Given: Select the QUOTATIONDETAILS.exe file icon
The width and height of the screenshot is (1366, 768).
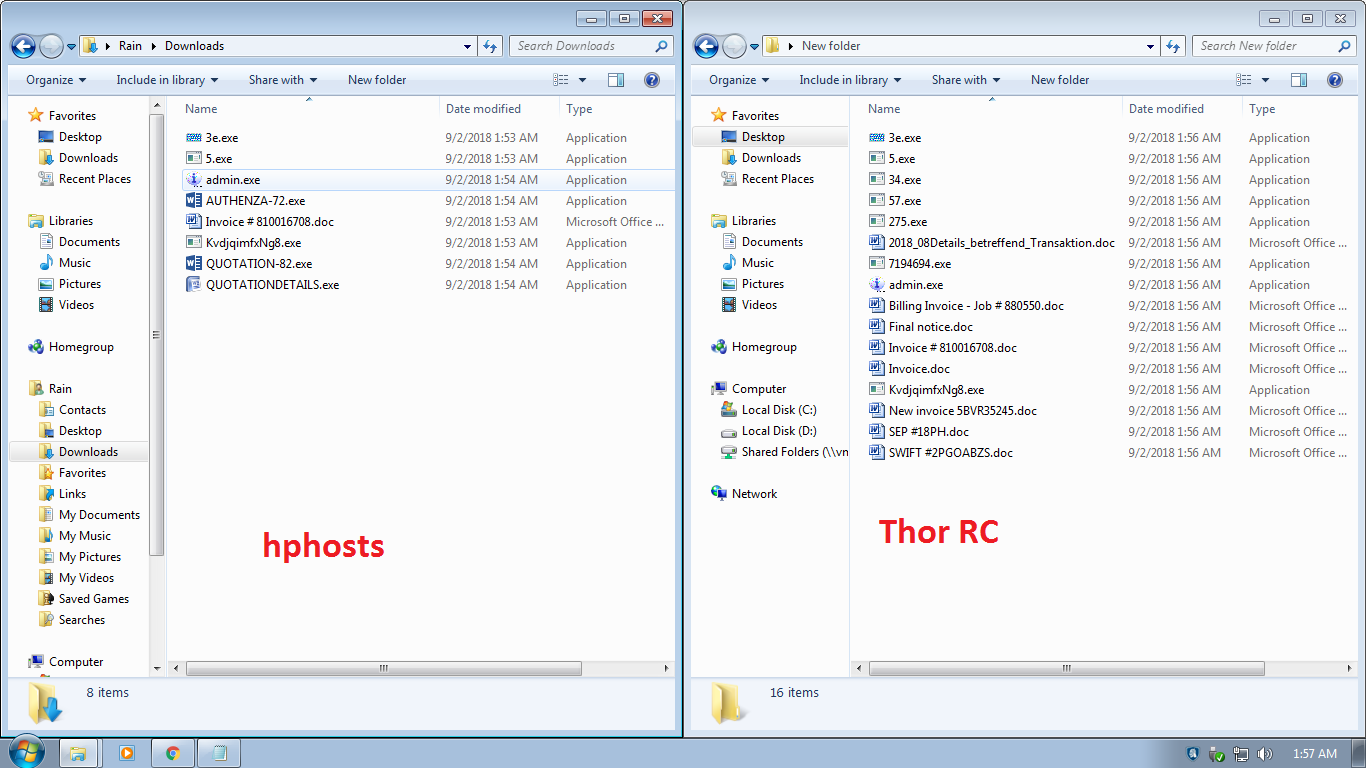Looking at the screenshot, I should click(194, 285).
